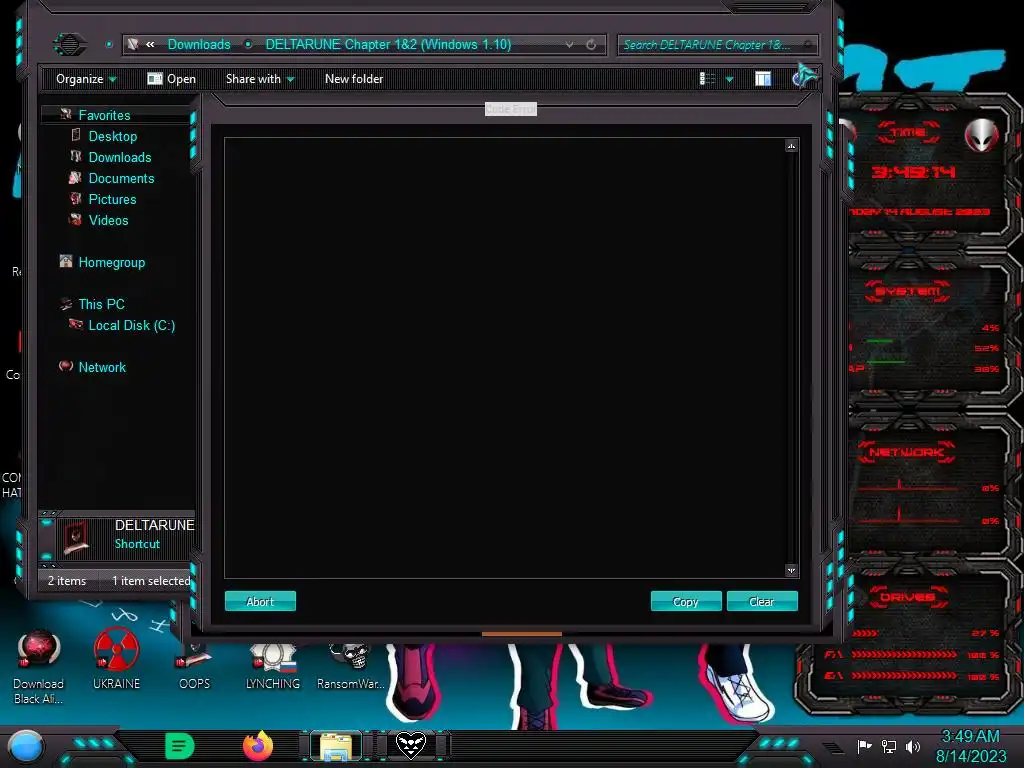Toggle the preview pane icon
1024x768 pixels.
click(x=763, y=79)
